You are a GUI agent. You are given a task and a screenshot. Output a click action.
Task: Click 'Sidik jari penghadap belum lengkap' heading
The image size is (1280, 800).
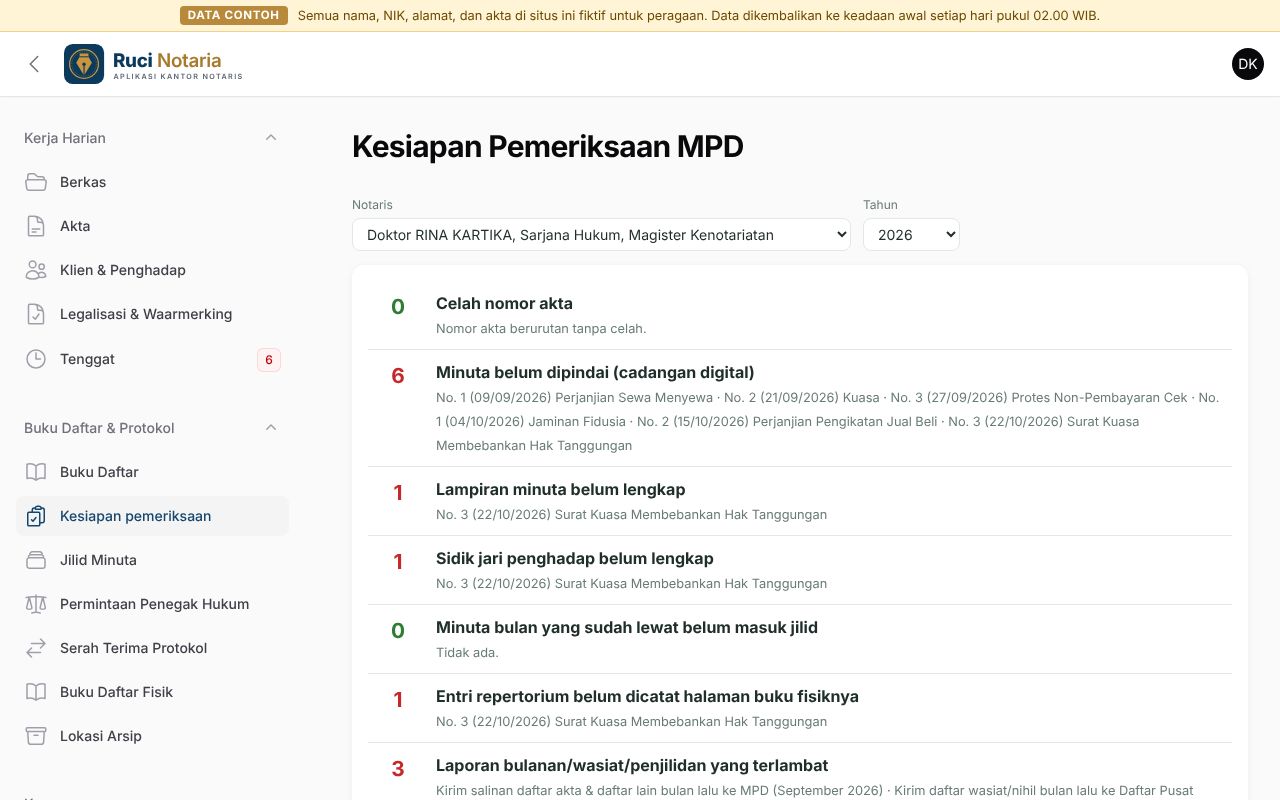tap(574, 558)
